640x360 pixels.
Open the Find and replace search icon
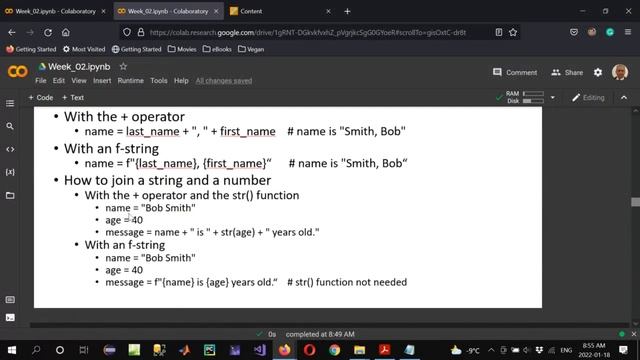pyautogui.click(x=10, y=126)
